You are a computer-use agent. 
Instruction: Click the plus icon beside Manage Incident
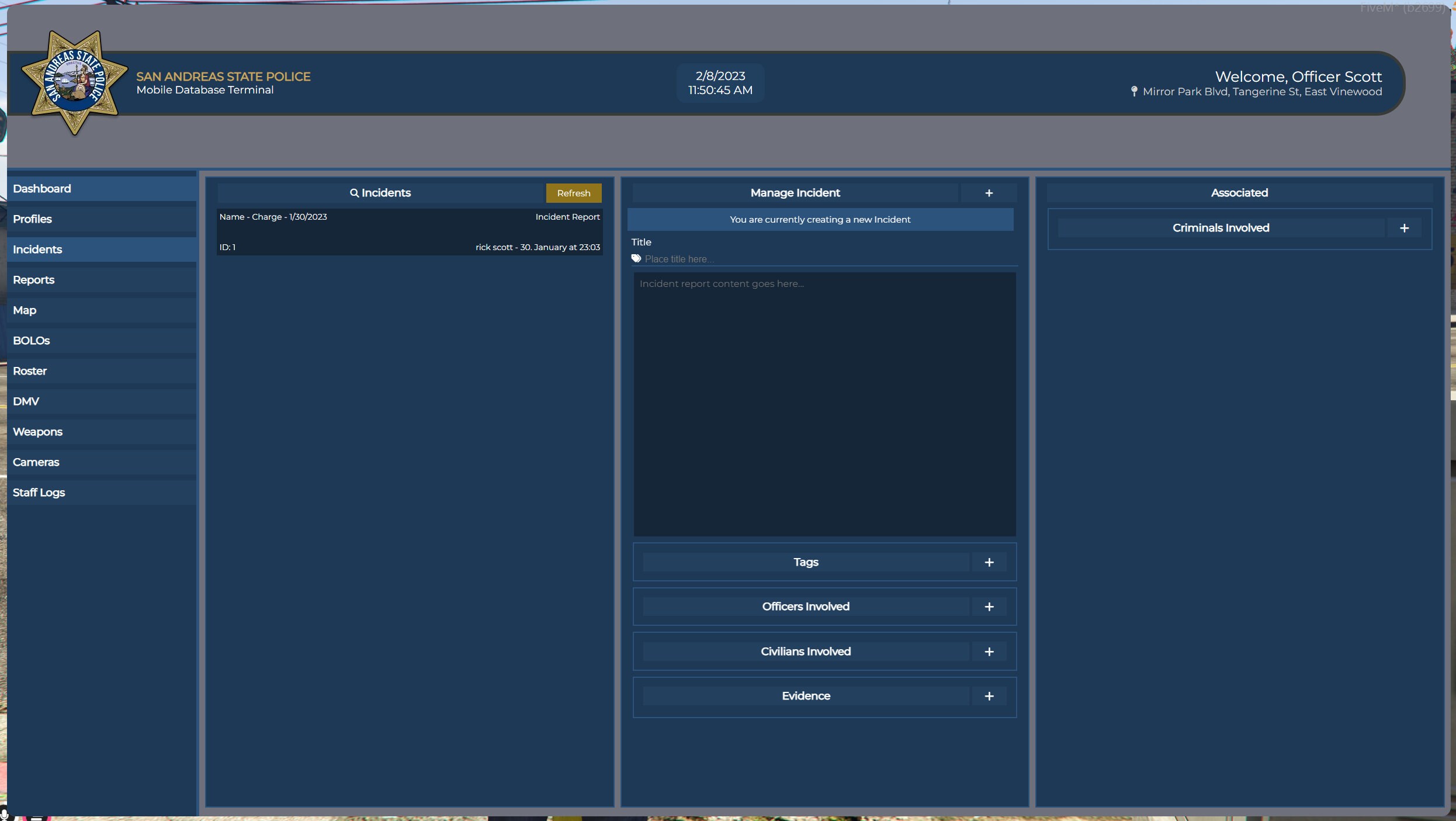[x=989, y=193]
